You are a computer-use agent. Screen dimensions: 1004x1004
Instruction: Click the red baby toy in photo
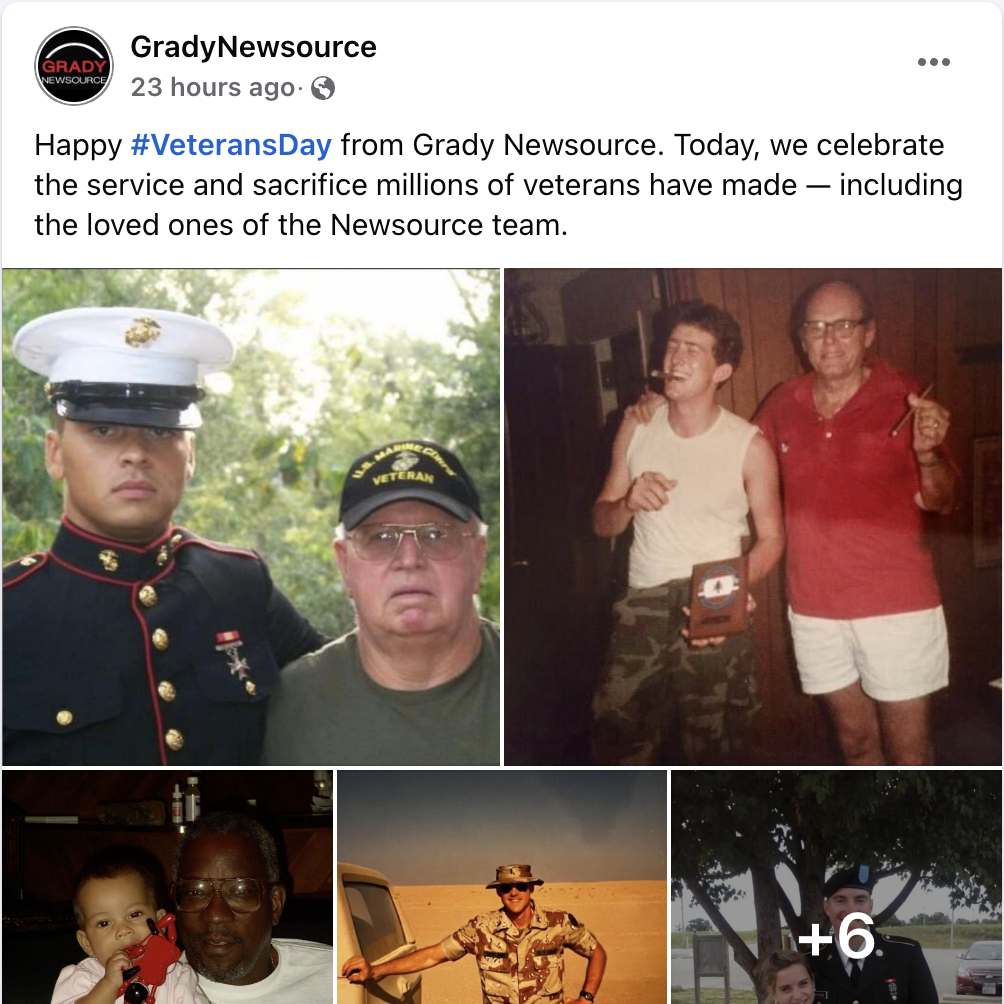tap(149, 955)
